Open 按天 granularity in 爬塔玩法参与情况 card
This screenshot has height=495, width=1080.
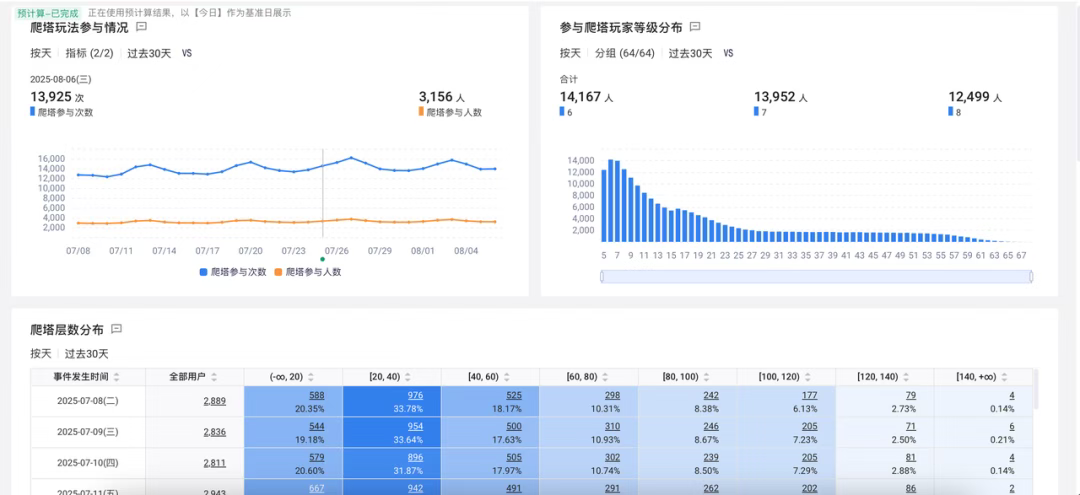tap(41, 53)
